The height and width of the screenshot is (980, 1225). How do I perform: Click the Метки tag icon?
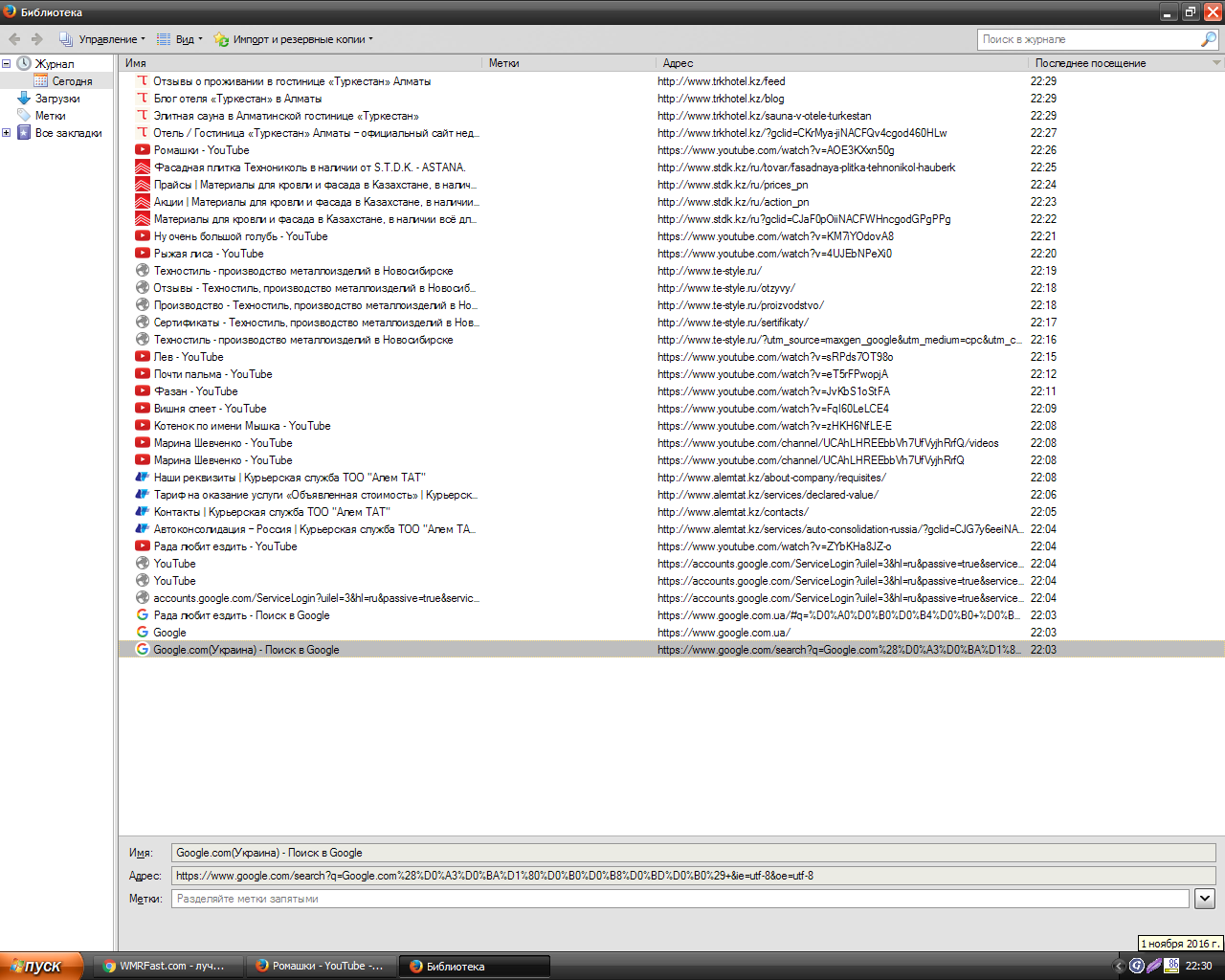[x=24, y=115]
